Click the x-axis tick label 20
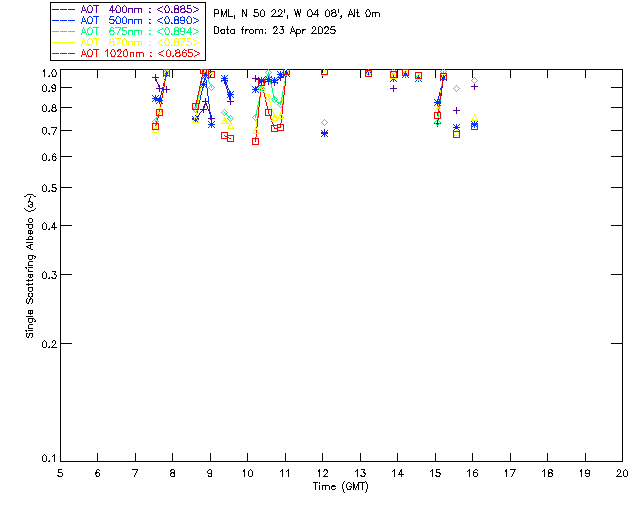Viewport: 640px width, 512px height. [x=622, y=473]
